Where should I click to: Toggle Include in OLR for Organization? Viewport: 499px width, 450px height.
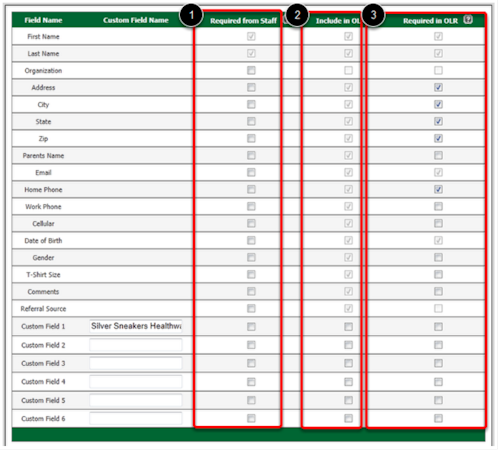click(348, 70)
